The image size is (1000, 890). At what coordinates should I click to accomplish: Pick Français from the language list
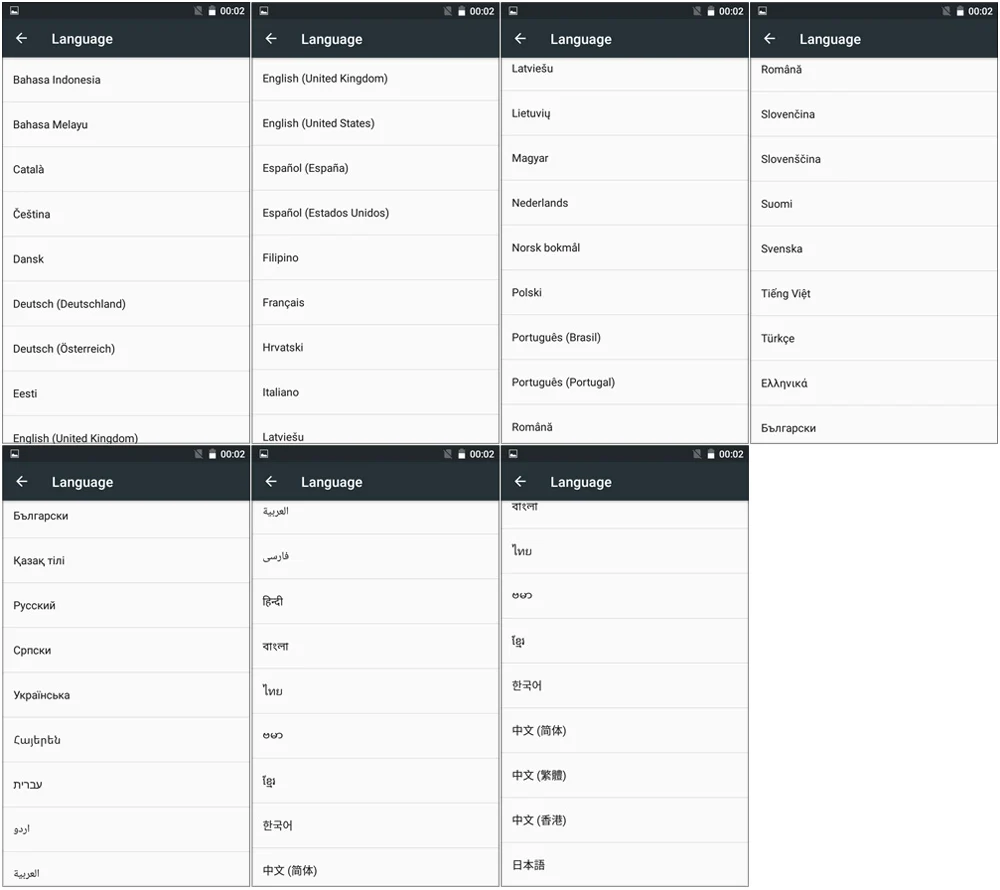(375, 303)
